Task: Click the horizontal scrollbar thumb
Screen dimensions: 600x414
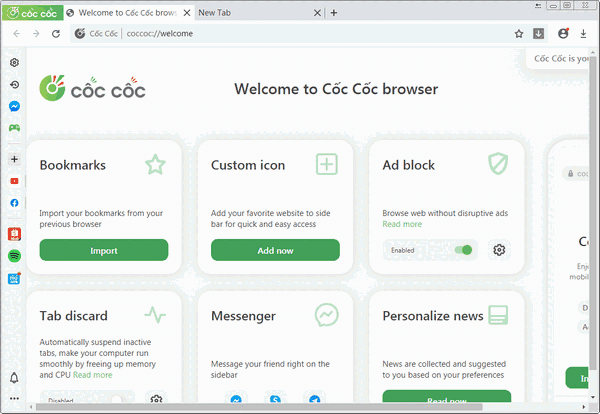Action: coord(259,407)
